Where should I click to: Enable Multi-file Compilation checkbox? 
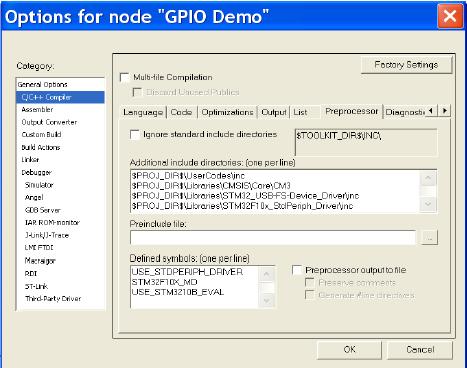[125, 77]
